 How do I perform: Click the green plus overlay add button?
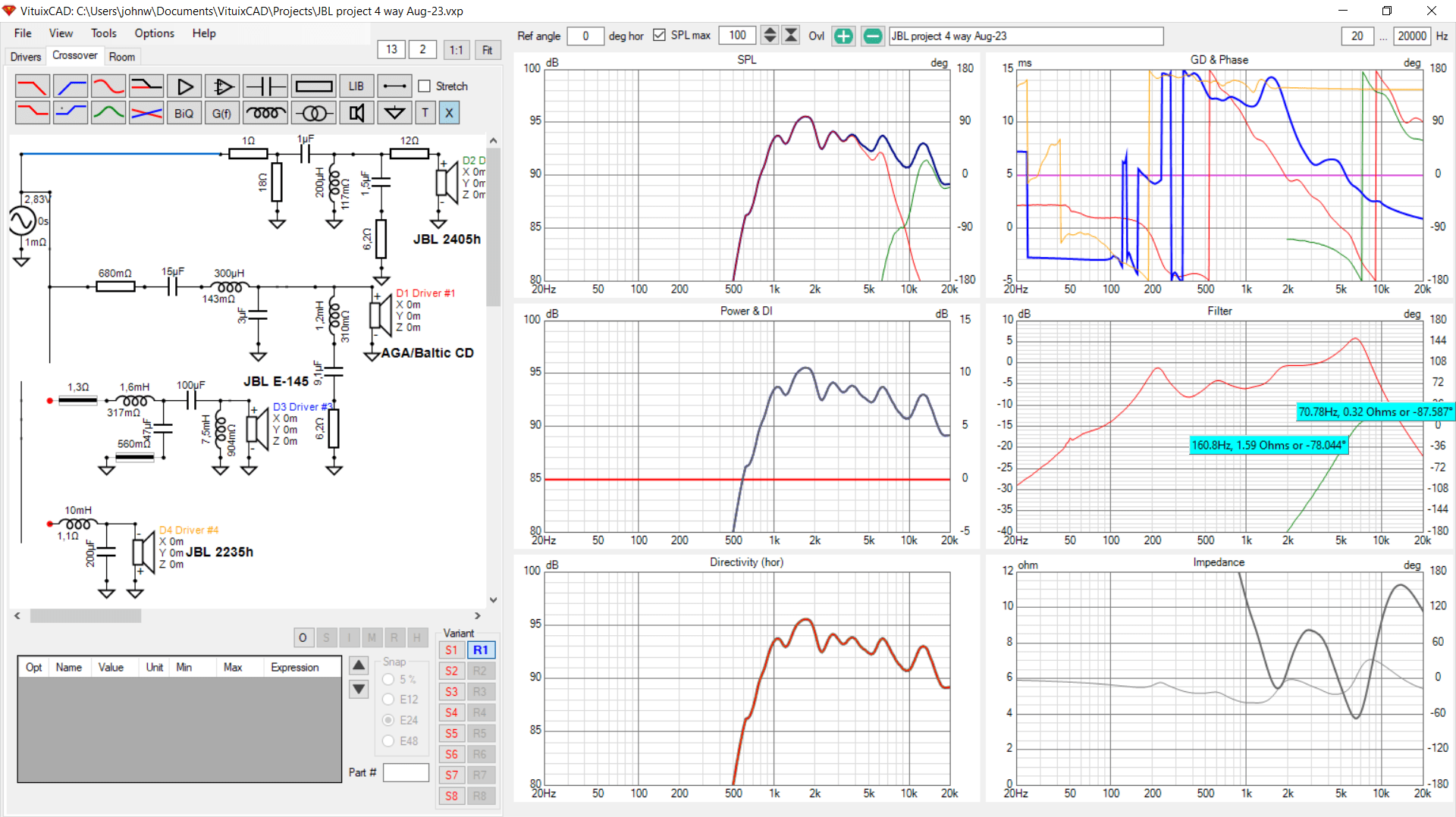coord(843,36)
